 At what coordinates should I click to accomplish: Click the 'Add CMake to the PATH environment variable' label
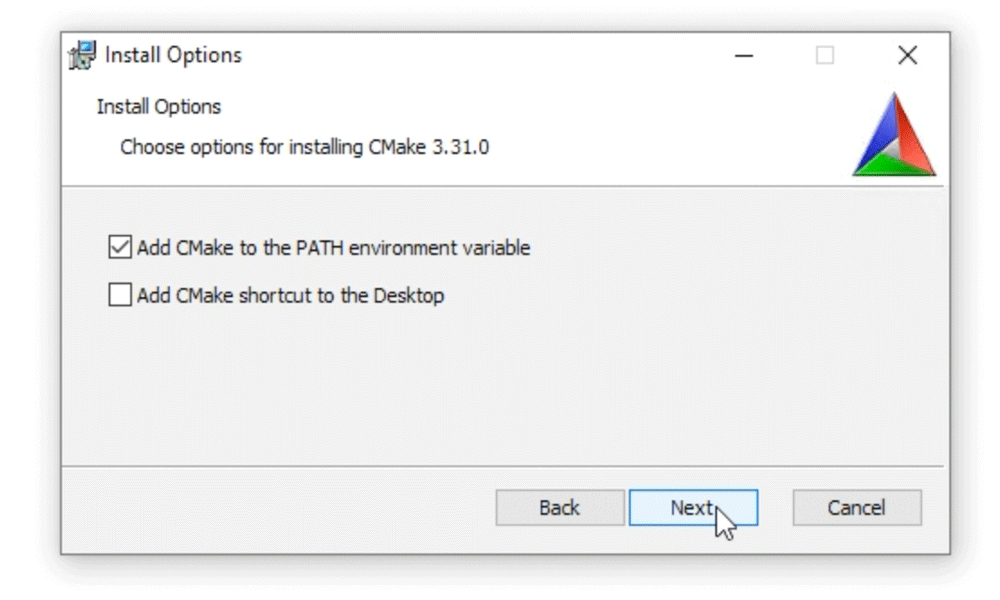pos(334,247)
